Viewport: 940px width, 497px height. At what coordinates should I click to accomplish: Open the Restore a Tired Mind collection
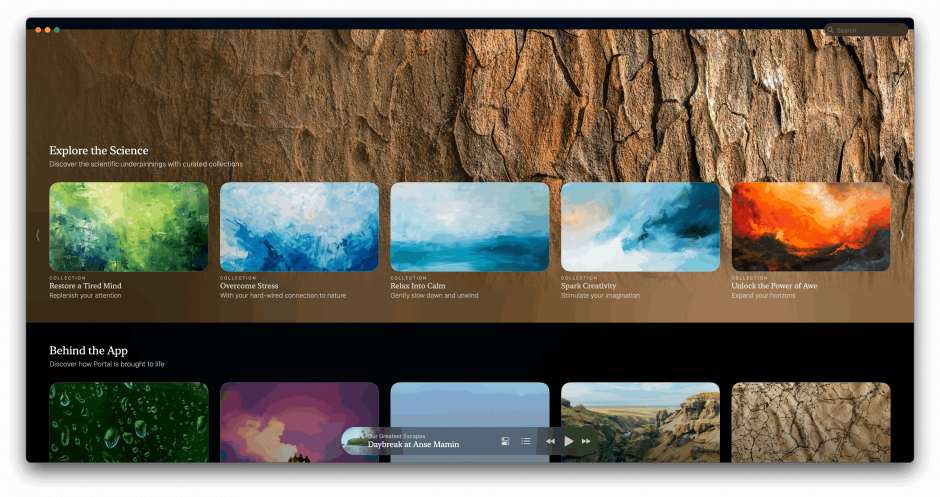pos(129,226)
